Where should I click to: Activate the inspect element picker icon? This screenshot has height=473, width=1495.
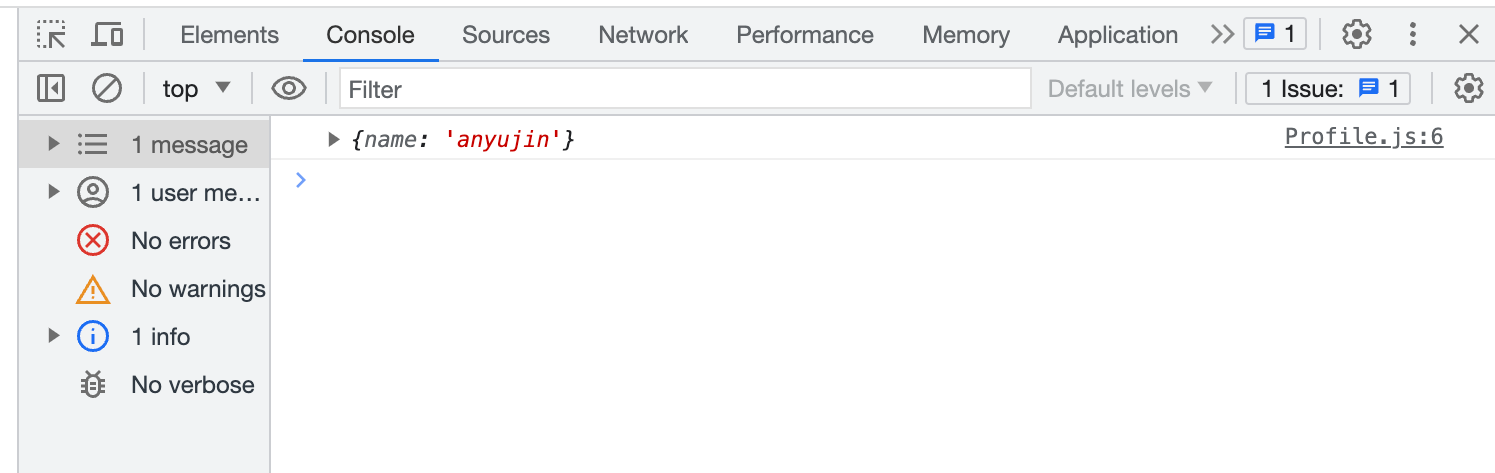(x=51, y=35)
